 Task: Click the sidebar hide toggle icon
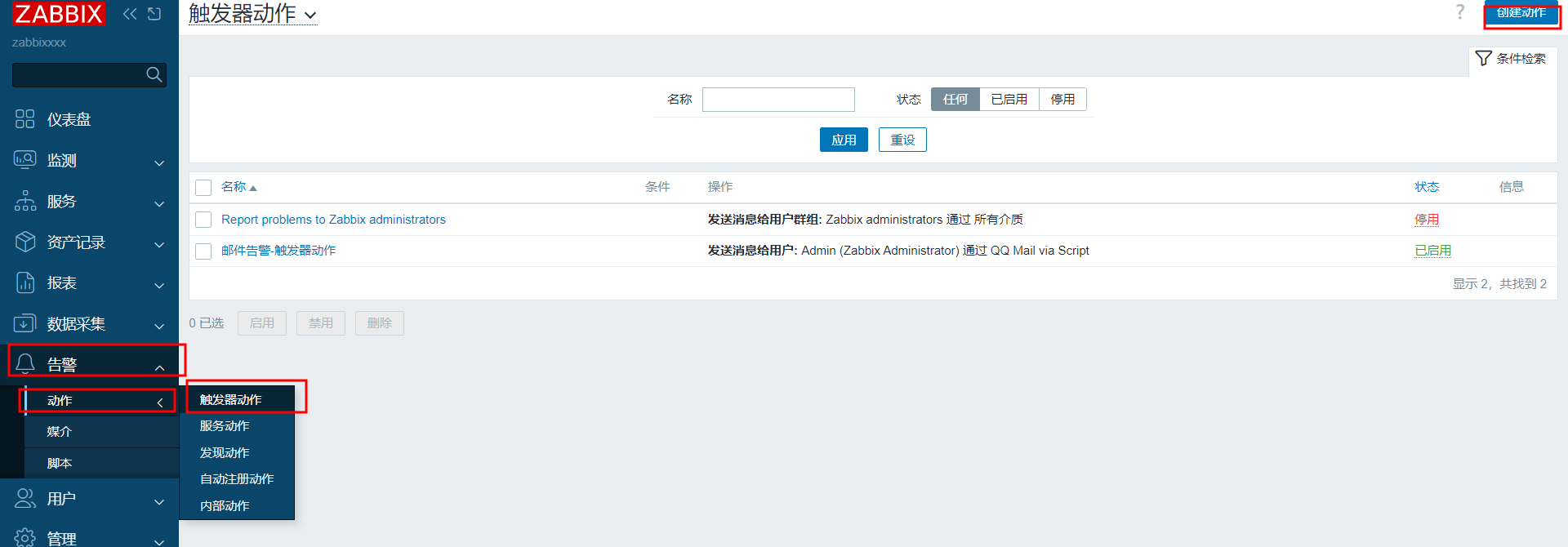[x=154, y=14]
